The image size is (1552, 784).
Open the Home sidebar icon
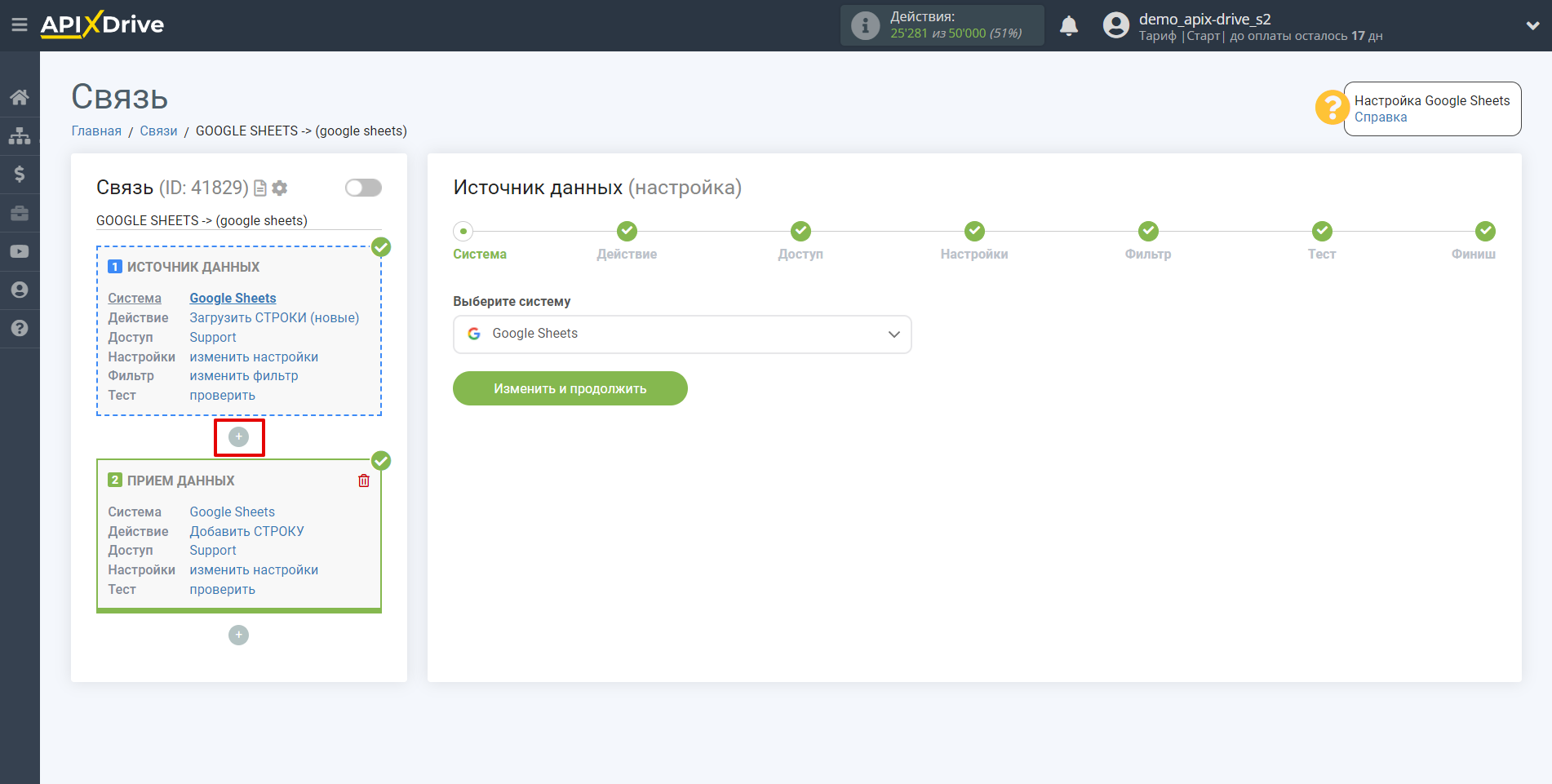20,97
